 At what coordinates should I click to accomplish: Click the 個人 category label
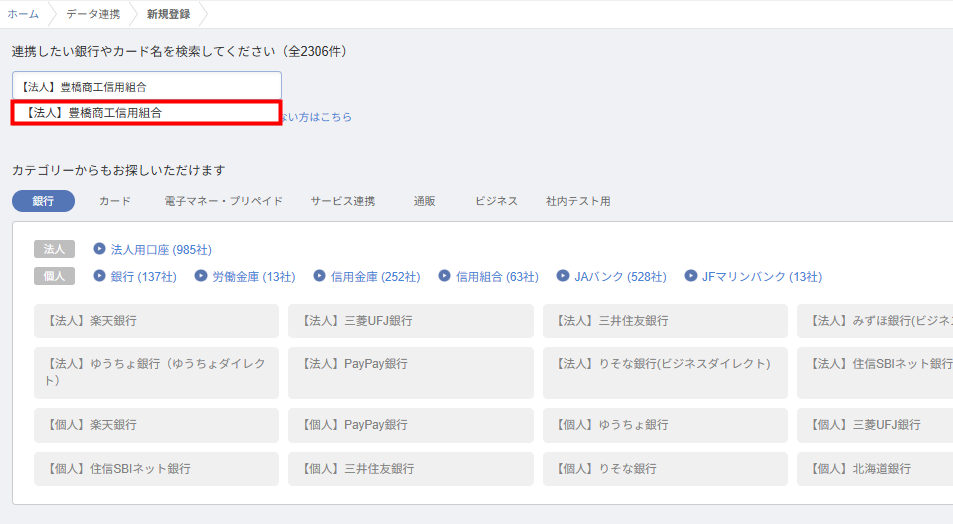coord(54,276)
